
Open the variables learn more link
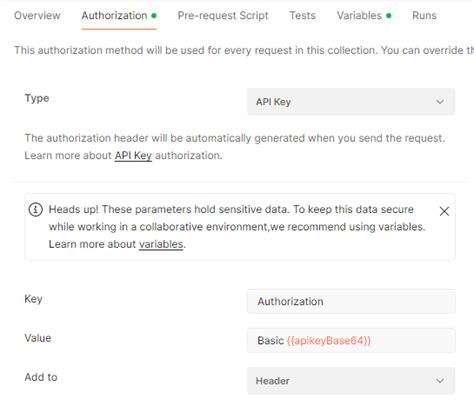coord(161,244)
